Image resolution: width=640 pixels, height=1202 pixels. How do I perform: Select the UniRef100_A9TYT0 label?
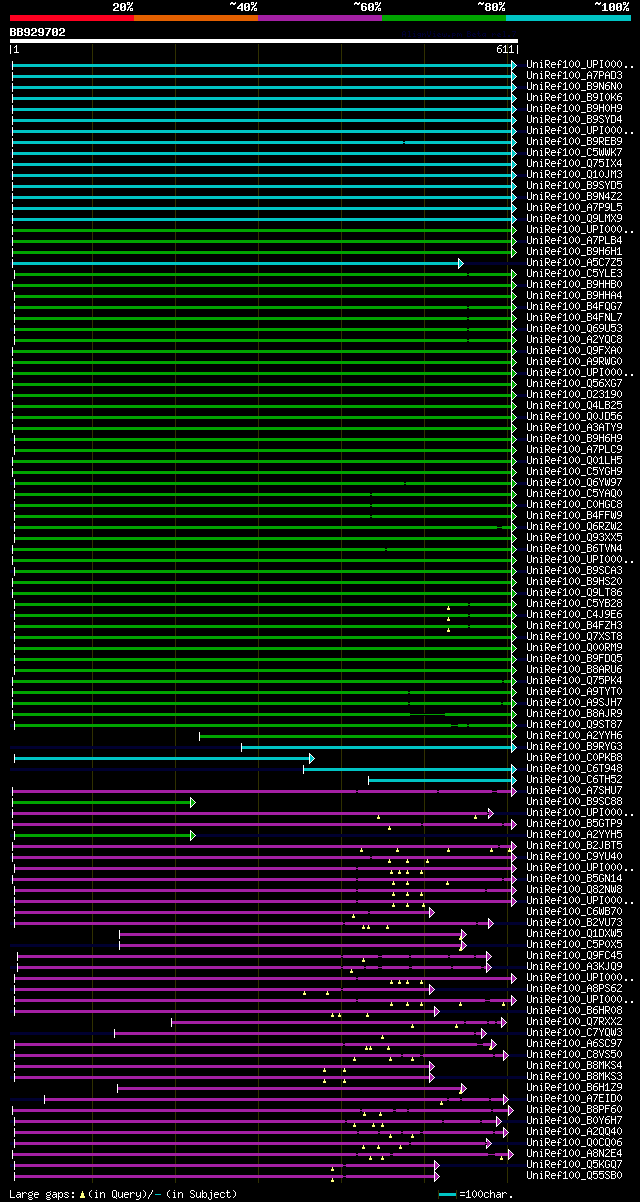[x=575, y=691]
